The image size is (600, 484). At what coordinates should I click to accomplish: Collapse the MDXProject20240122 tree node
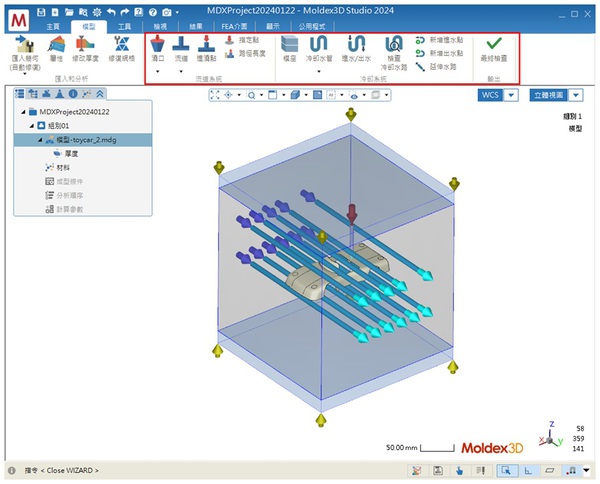(x=22, y=112)
